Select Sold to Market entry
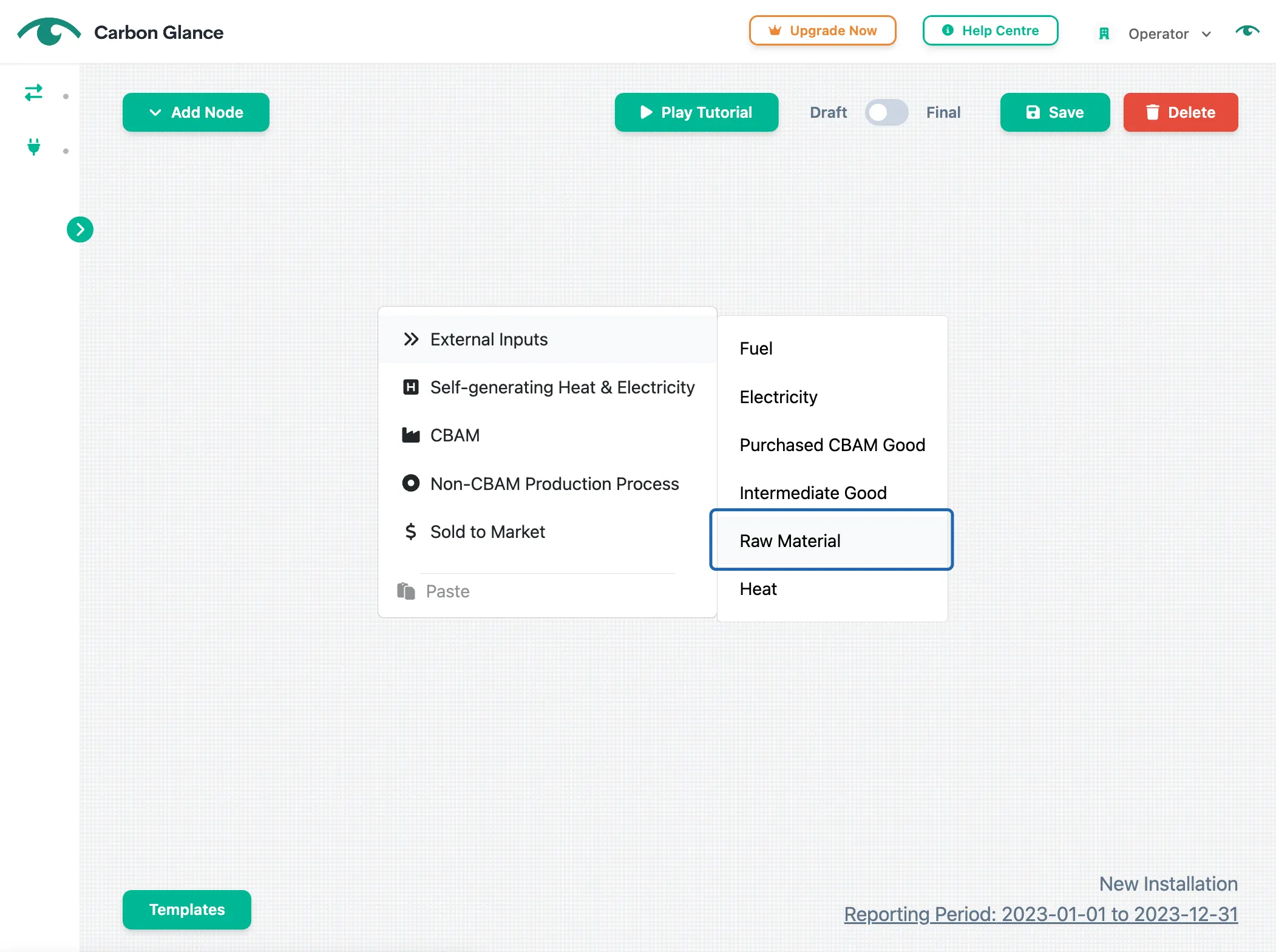The height and width of the screenshot is (952, 1276). click(548, 532)
